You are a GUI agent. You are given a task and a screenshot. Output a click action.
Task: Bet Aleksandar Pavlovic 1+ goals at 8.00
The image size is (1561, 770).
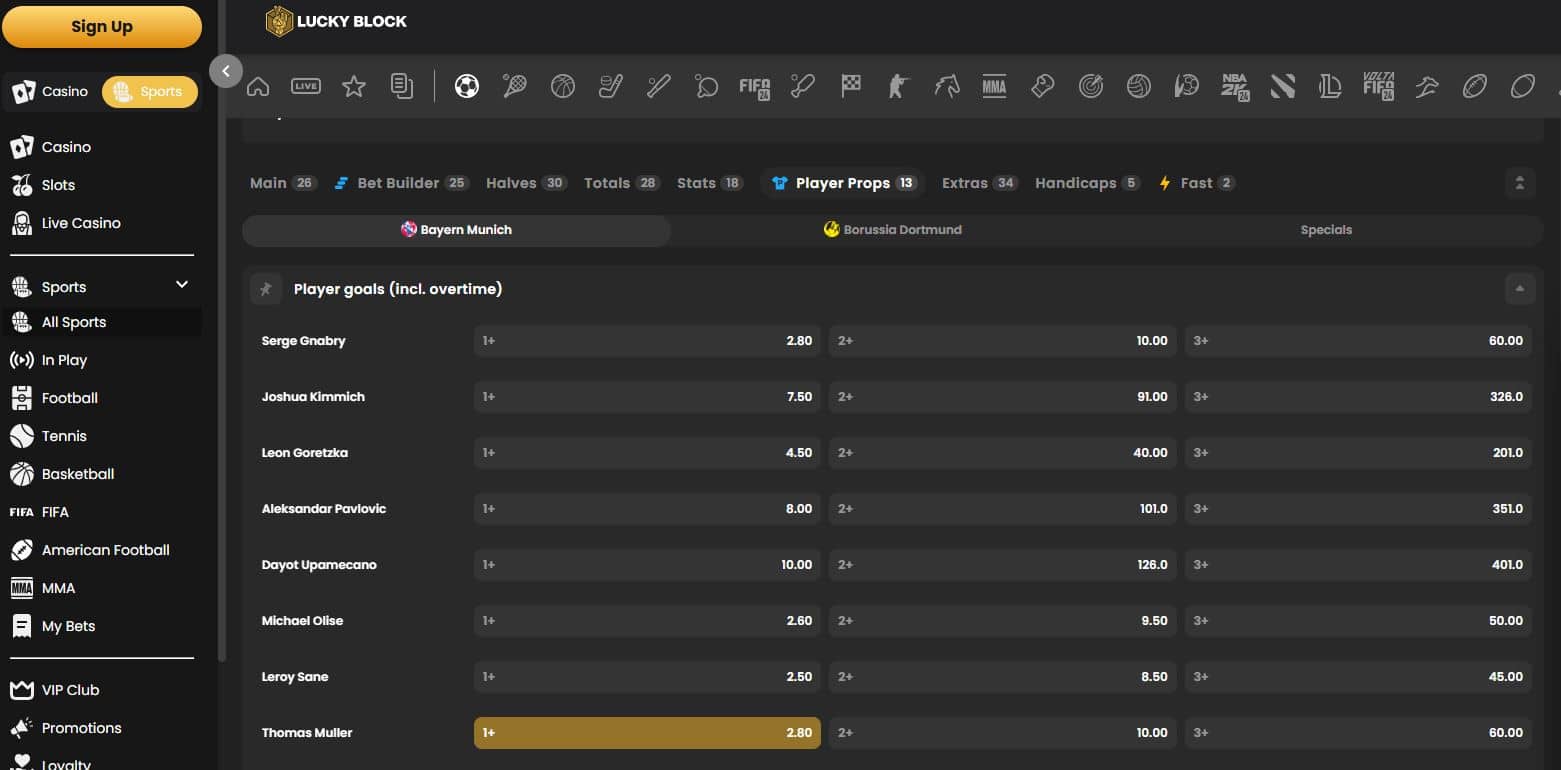pos(647,509)
